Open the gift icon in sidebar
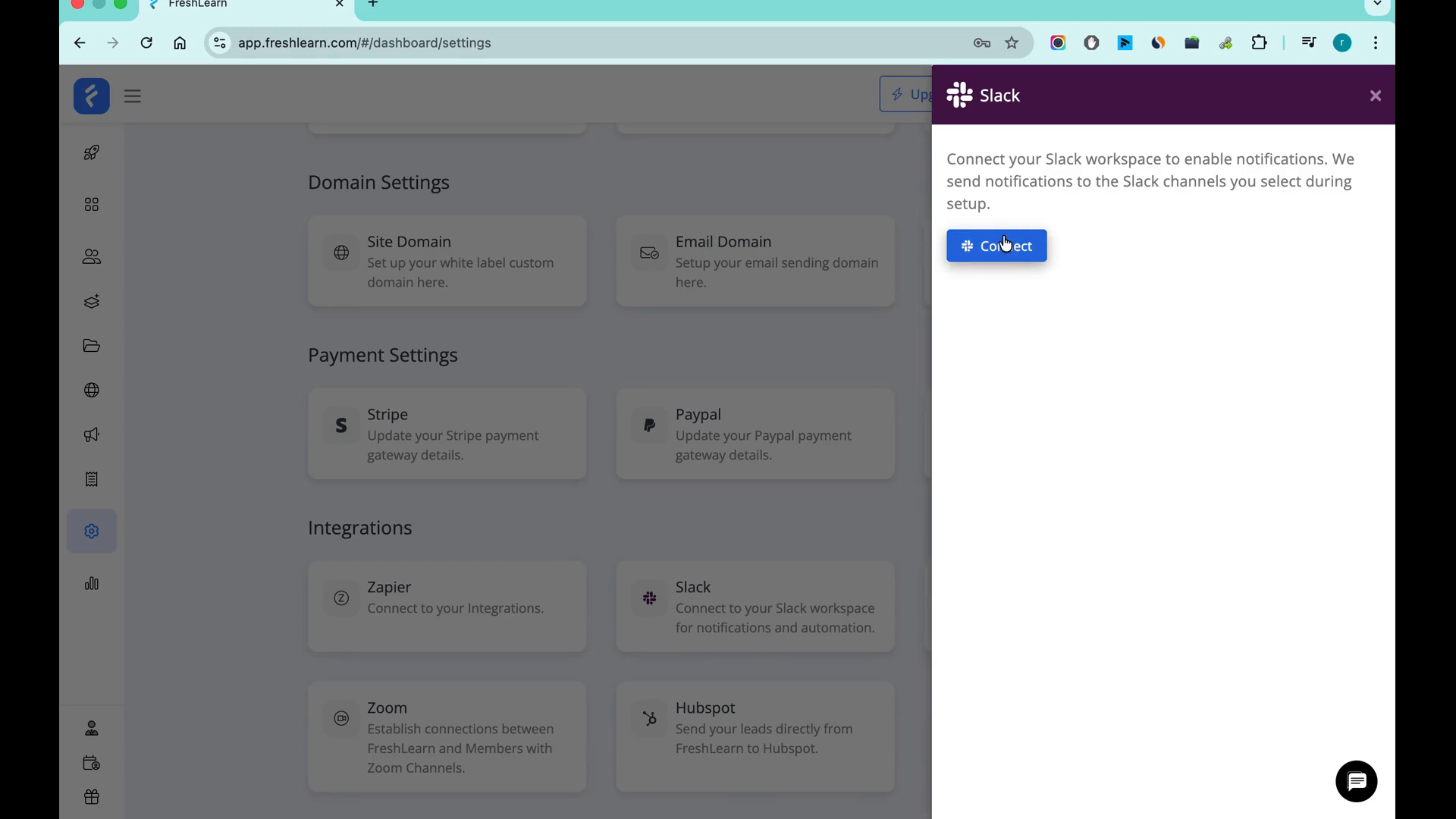This screenshot has height=819, width=1456. click(92, 797)
